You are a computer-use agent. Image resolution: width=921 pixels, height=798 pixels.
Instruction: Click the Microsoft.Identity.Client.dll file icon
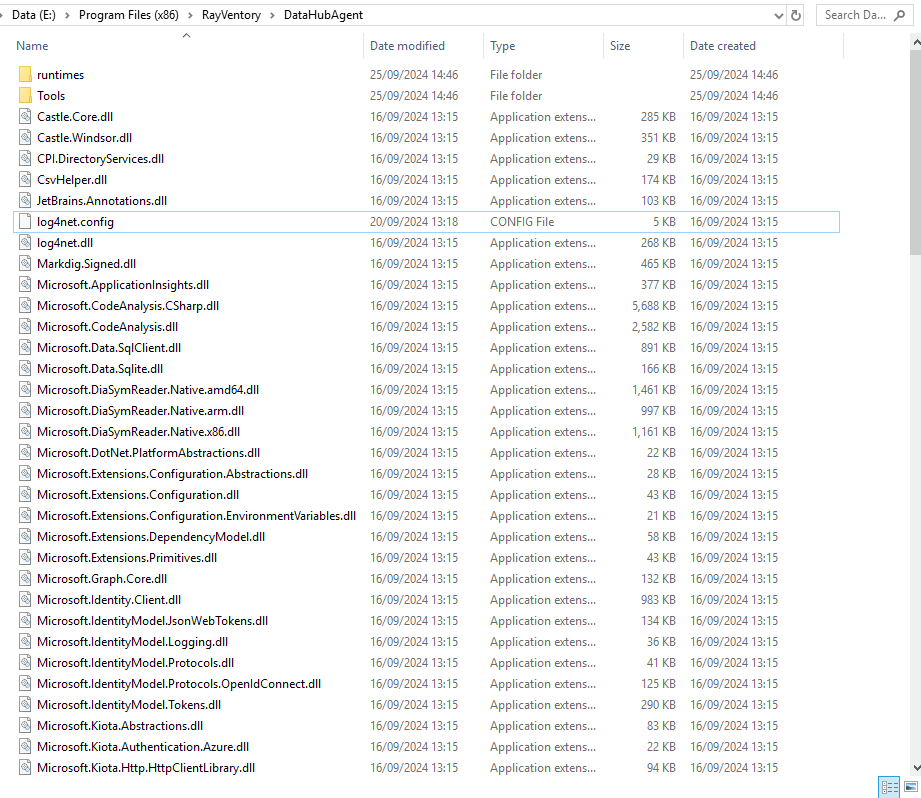(x=25, y=600)
